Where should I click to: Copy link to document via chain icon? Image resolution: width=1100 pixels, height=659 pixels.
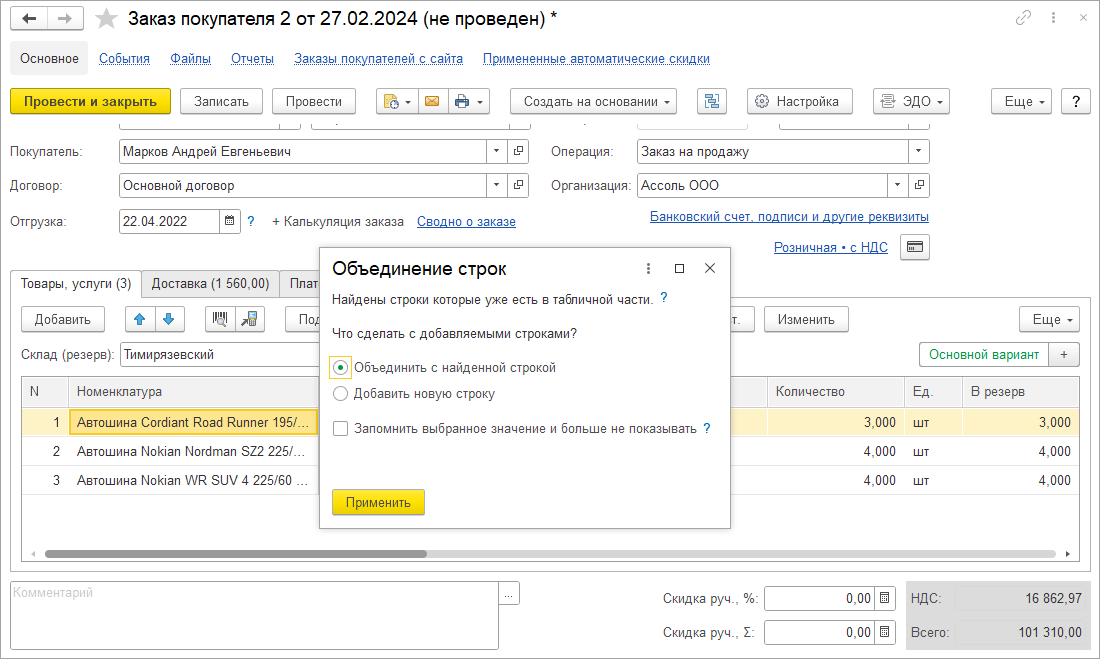click(x=1024, y=18)
